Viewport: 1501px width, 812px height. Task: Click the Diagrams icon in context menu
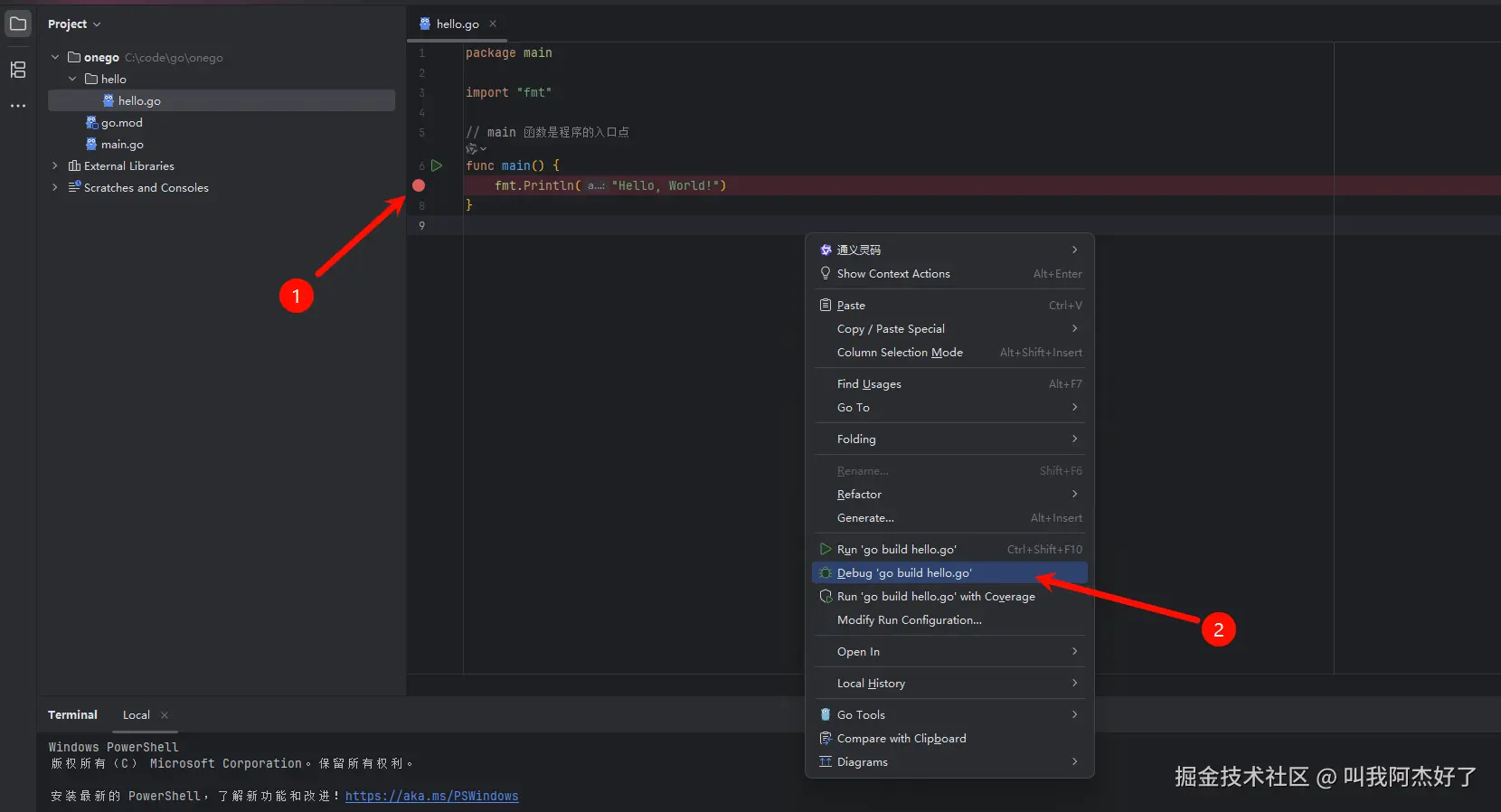(x=826, y=761)
